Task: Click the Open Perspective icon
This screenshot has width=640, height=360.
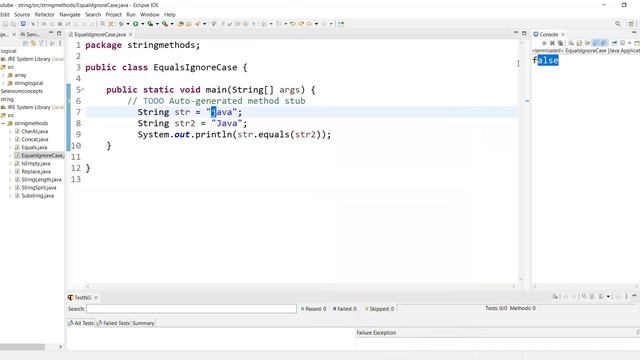Action: [x=631, y=24]
